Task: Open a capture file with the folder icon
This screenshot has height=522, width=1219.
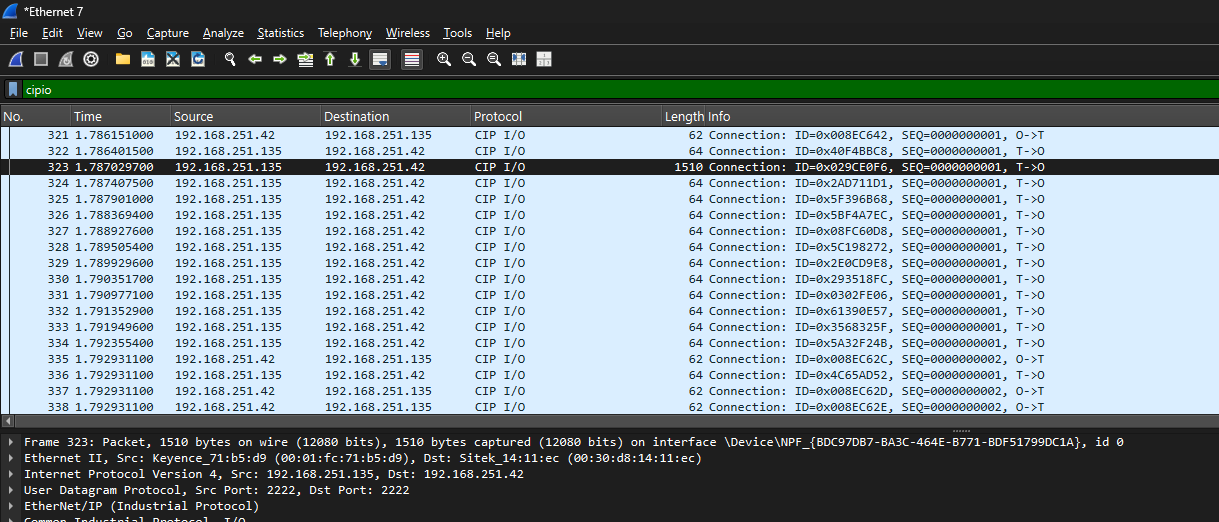Action: [x=123, y=59]
